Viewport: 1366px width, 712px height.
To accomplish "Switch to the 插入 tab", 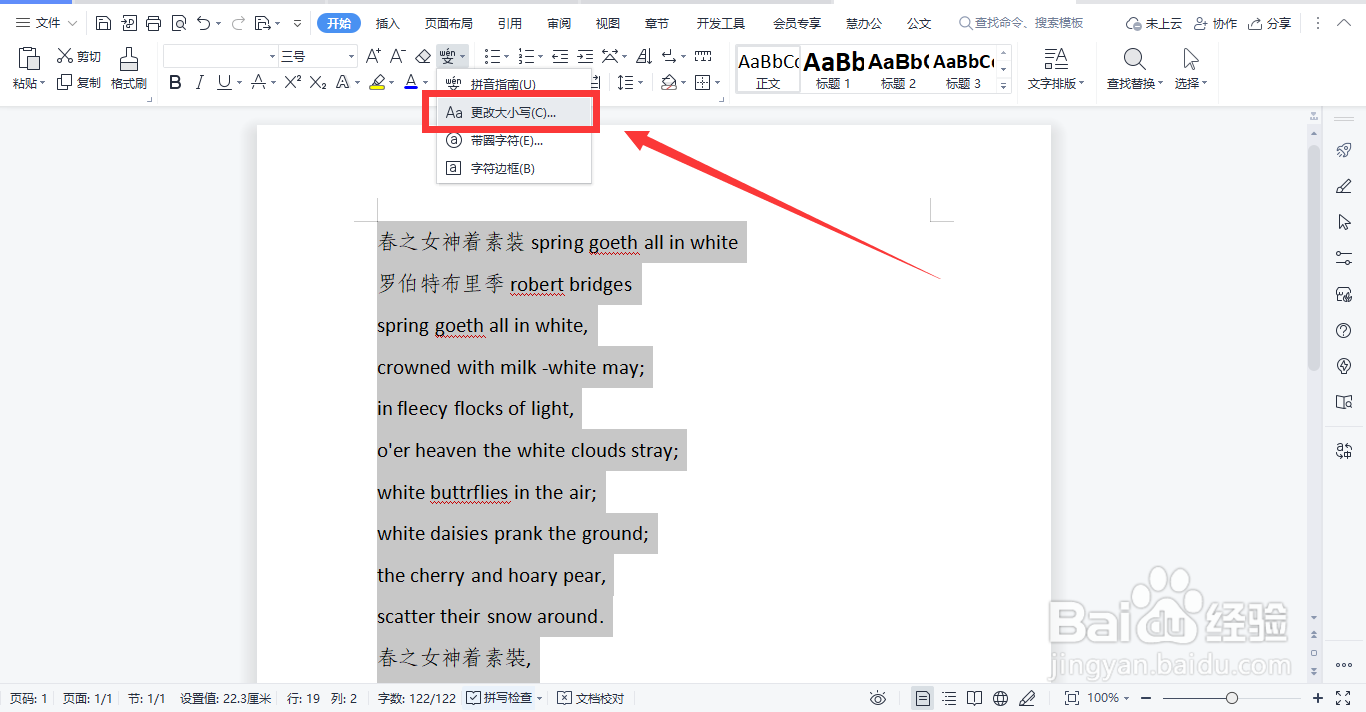I will click(x=387, y=23).
